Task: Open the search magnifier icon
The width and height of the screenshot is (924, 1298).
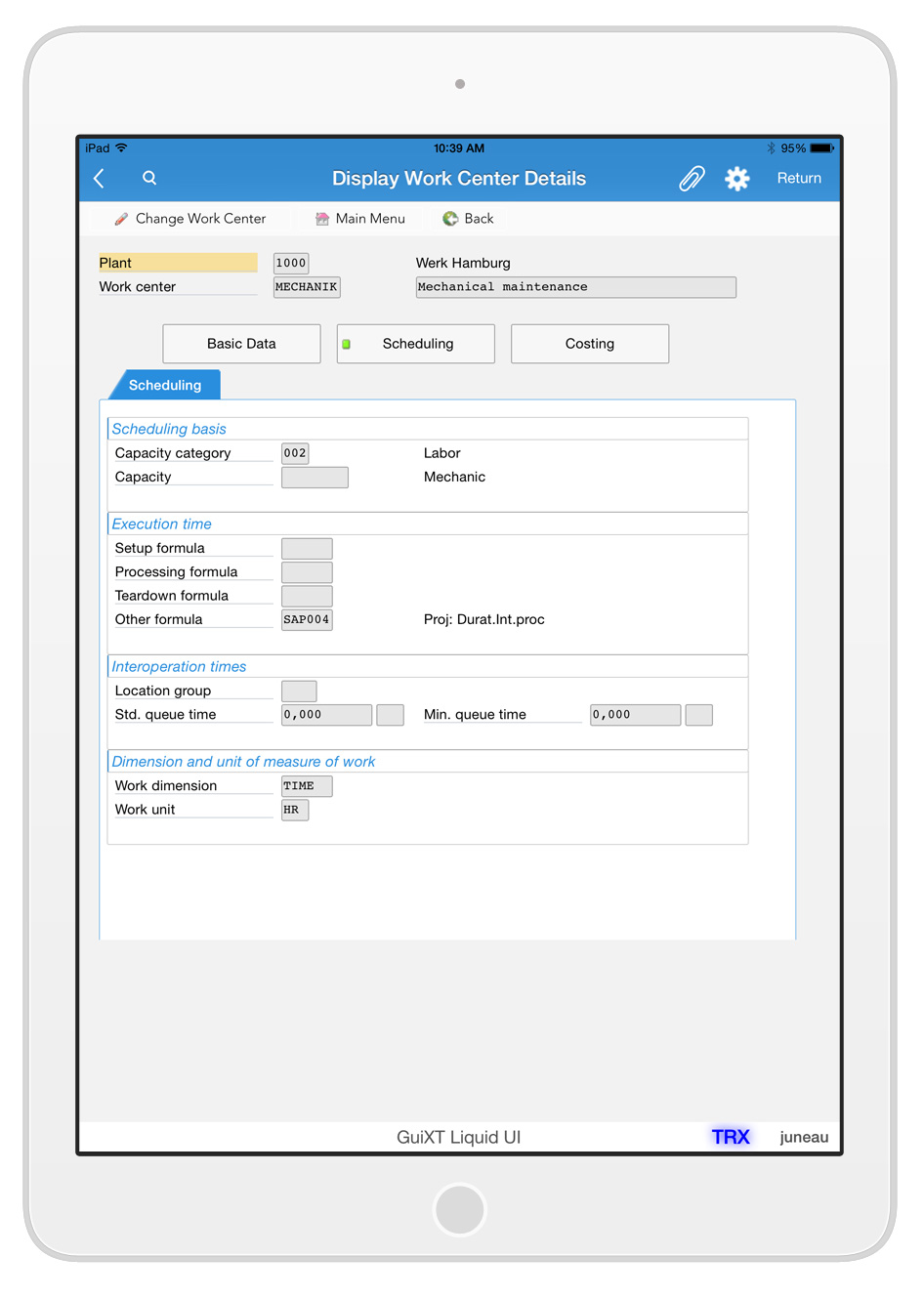Action: click(149, 178)
